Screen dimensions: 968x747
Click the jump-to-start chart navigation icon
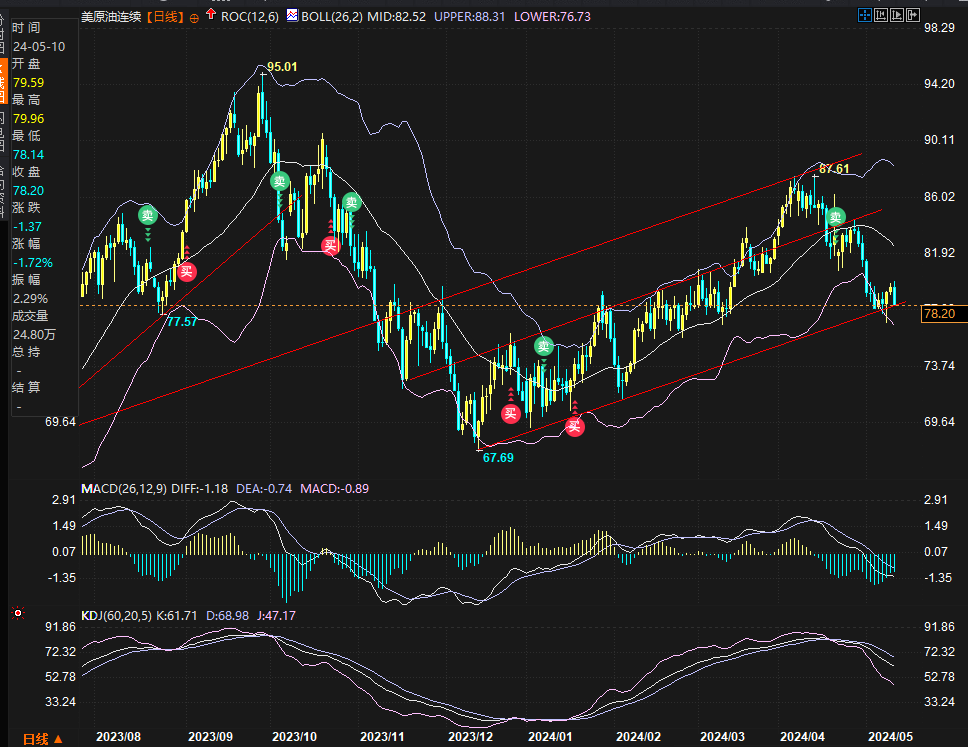click(880, 15)
